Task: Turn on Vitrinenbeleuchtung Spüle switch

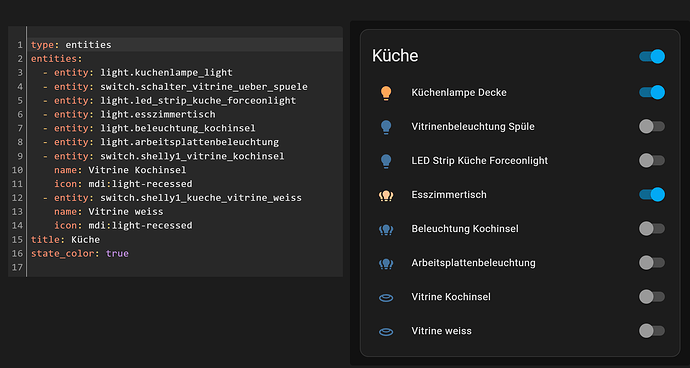Action: click(652, 127)
